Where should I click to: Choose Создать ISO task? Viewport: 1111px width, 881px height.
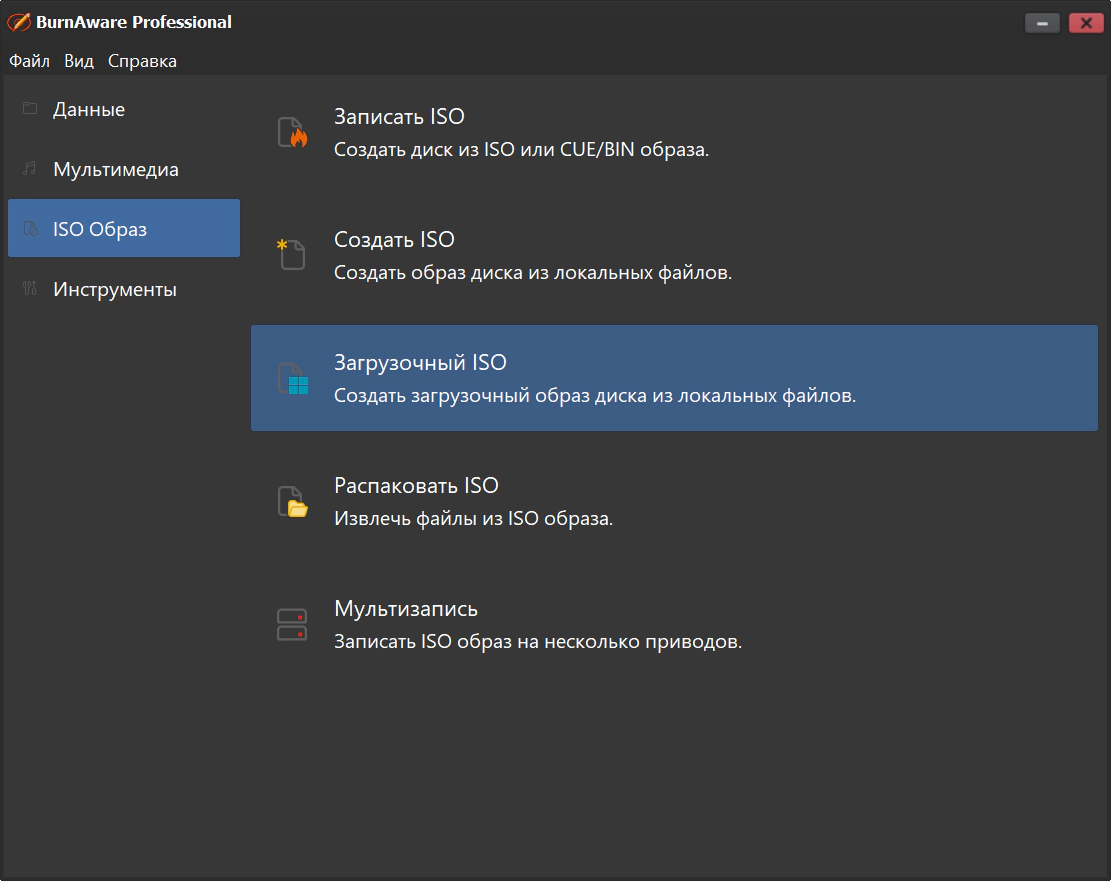click(674, 255)
